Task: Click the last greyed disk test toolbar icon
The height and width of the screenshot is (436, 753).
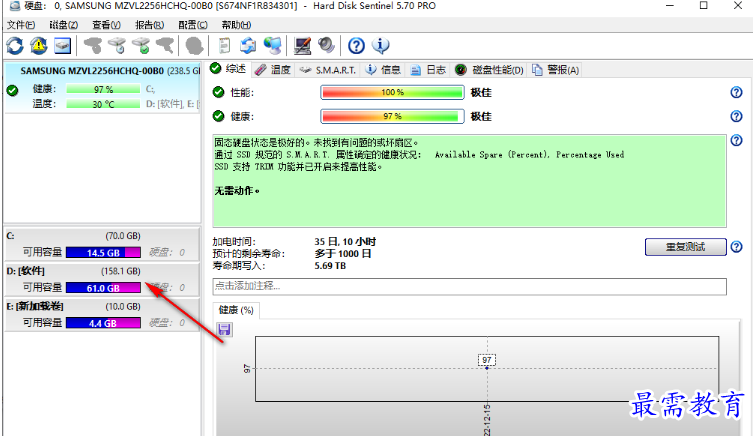Action: pyautogui.click(x=165, y=46)
